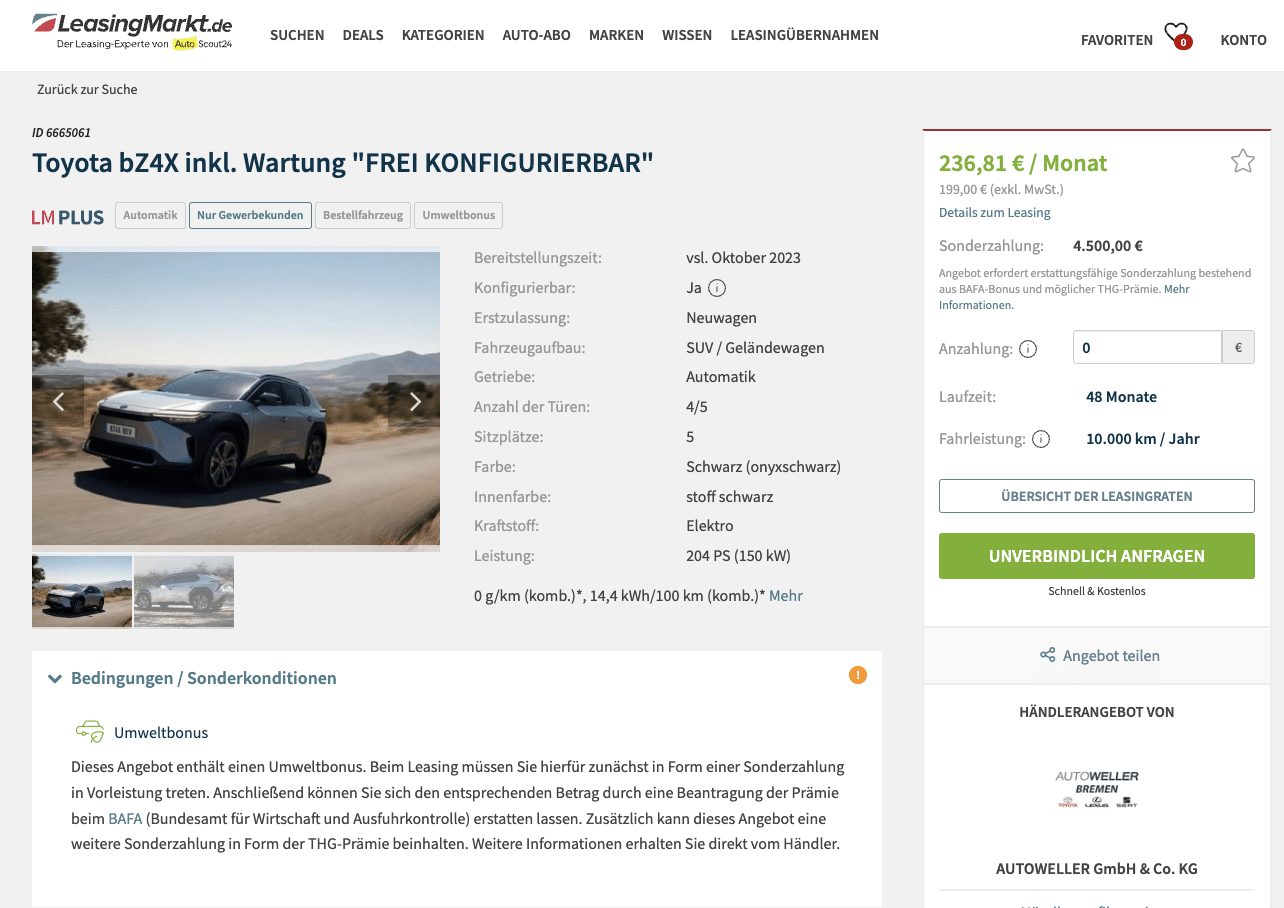
Task: Open Konfigurierbar info icon
Action: pyautogui.click(x=717, y=288)
